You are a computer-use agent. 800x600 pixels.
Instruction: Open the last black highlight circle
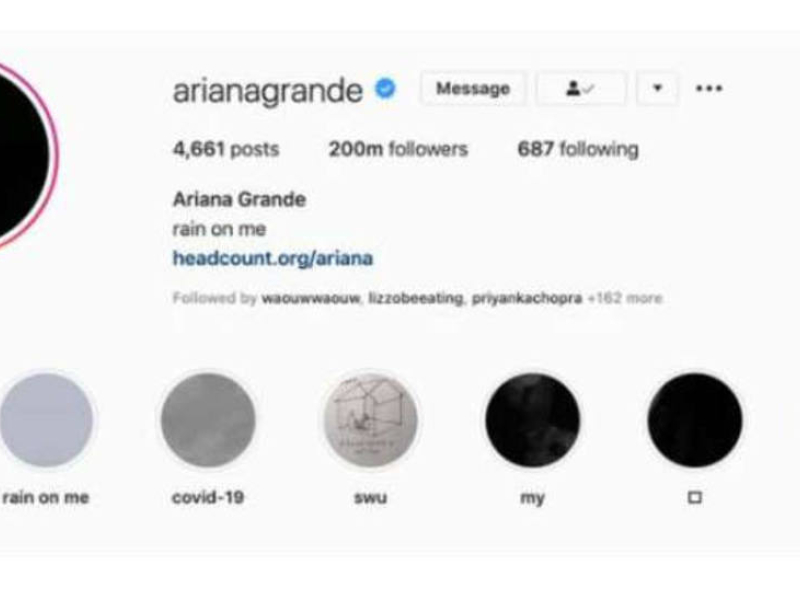(695, 420)
